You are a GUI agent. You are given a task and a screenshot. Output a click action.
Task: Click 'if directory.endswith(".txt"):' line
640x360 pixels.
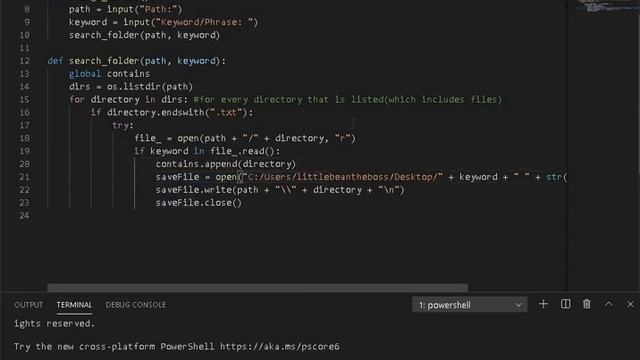point(172,112)
